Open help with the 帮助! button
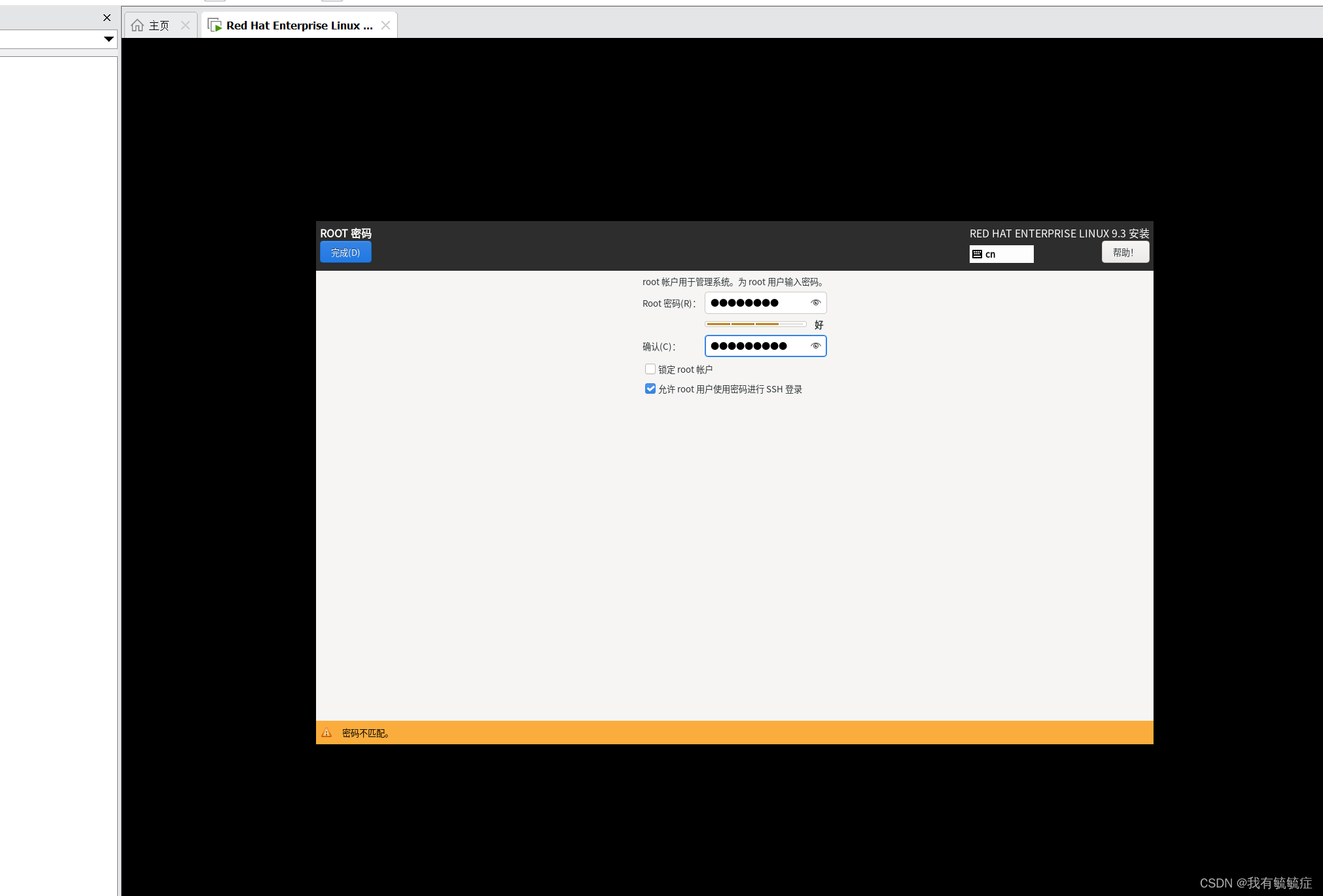1323x896 pixels. pos(1125,252)
